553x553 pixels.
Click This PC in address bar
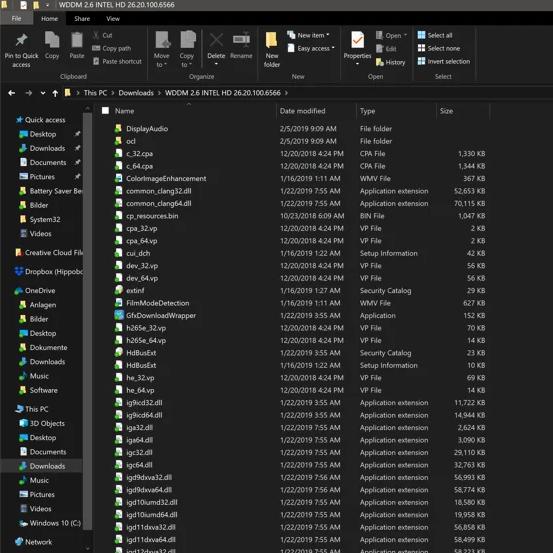[x=95, y=93]
